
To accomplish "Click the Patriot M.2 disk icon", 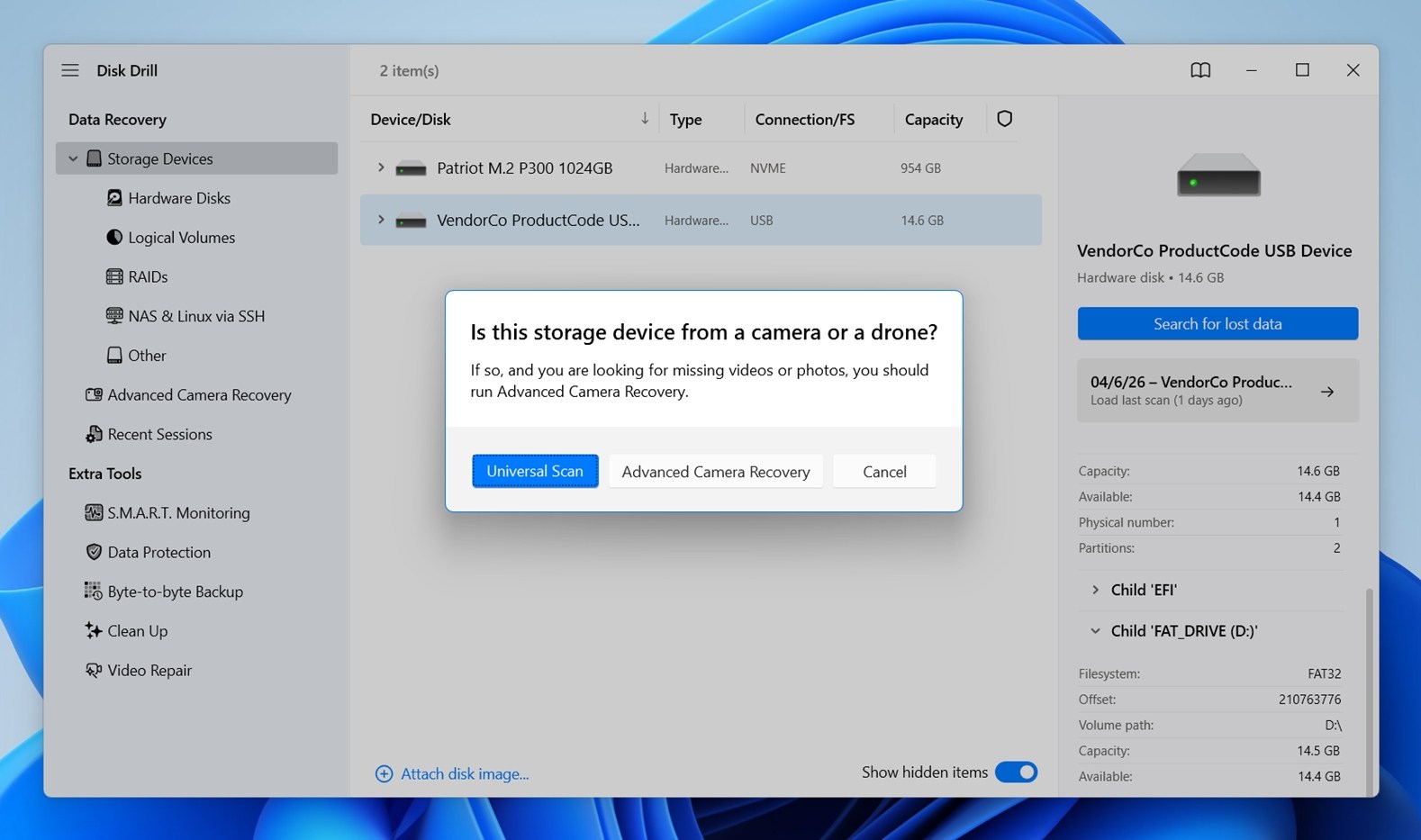I will tap(411, 168).
